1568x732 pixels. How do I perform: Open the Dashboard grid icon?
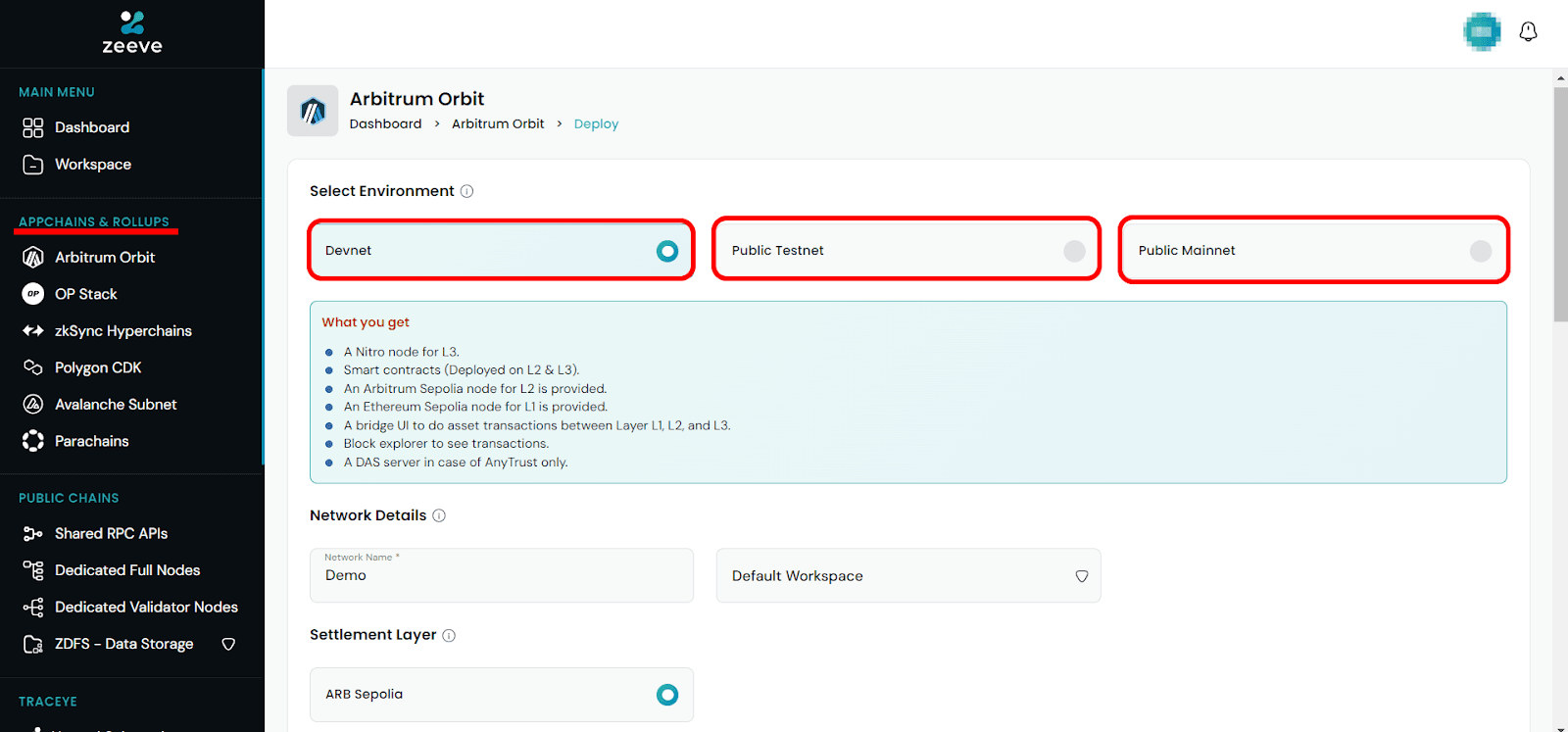point(33,127)
